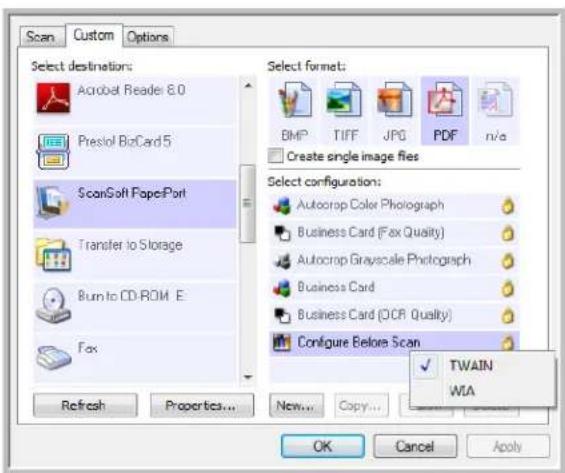Select Configure Before Scan text

tap(359, 342)
